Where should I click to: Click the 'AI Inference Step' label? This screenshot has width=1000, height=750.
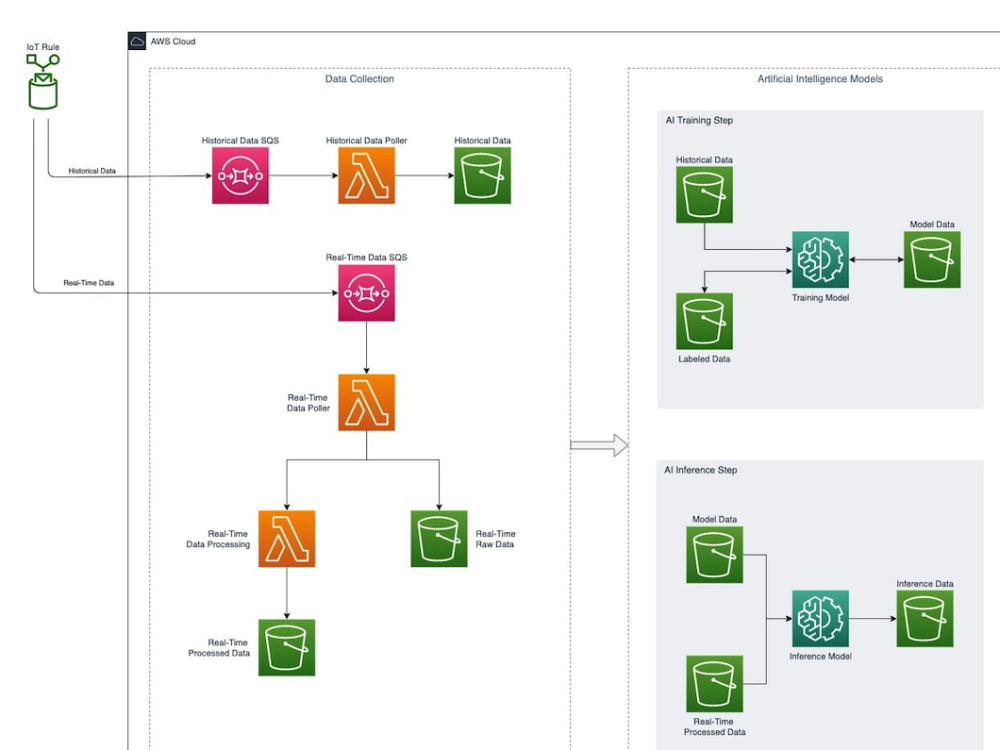700,470
